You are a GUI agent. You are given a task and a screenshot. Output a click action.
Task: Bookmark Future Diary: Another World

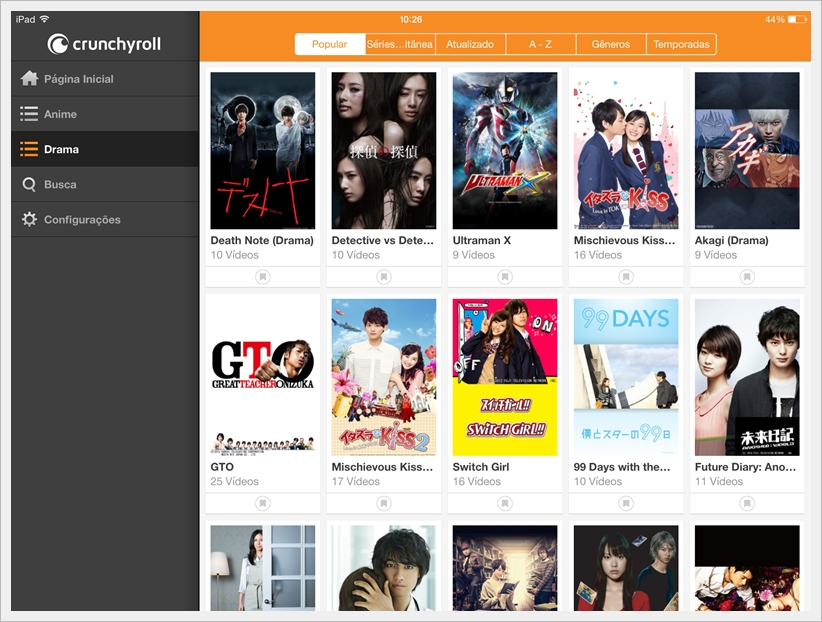click(747, 503)
